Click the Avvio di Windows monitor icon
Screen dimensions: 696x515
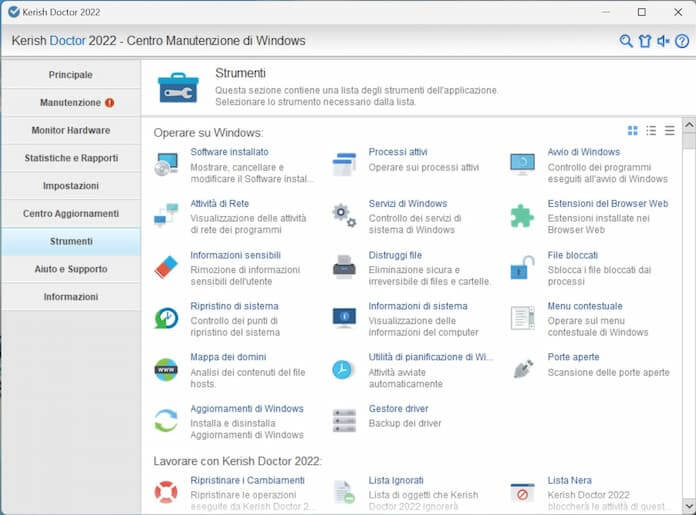click(523, 164)
